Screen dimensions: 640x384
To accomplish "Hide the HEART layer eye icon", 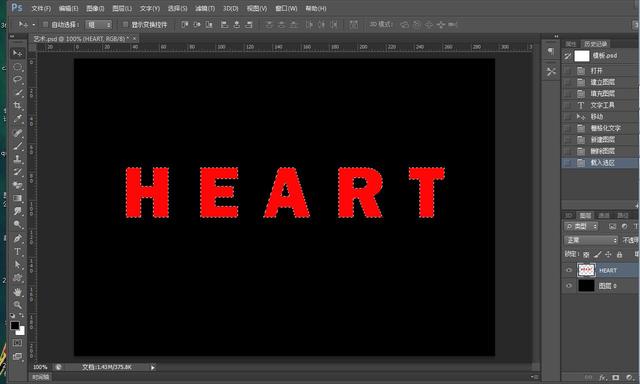I will point(569,270).
